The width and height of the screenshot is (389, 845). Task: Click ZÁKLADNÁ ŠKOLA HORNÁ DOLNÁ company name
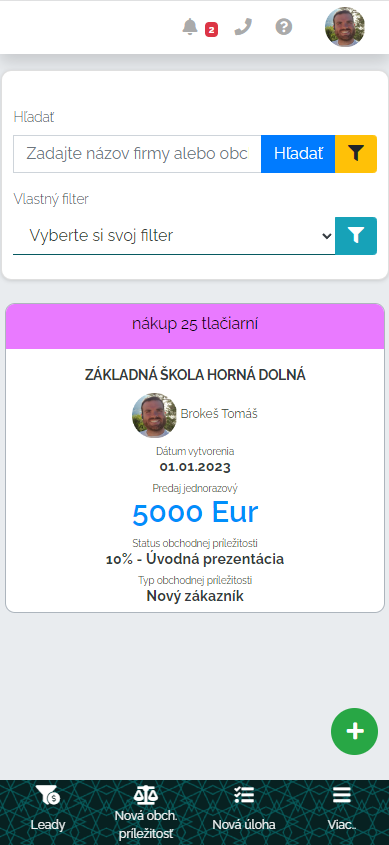(195, 375)
